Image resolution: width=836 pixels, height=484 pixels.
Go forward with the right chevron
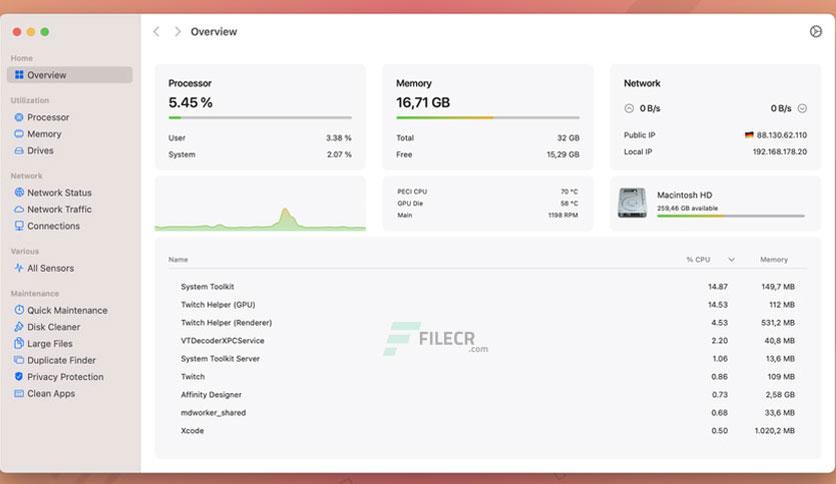(178, 31)
